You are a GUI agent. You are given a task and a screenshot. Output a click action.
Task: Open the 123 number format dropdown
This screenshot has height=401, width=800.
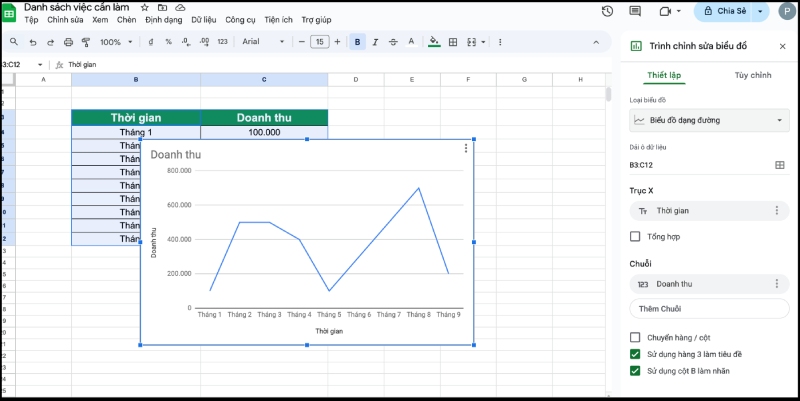tap(222, 42)
